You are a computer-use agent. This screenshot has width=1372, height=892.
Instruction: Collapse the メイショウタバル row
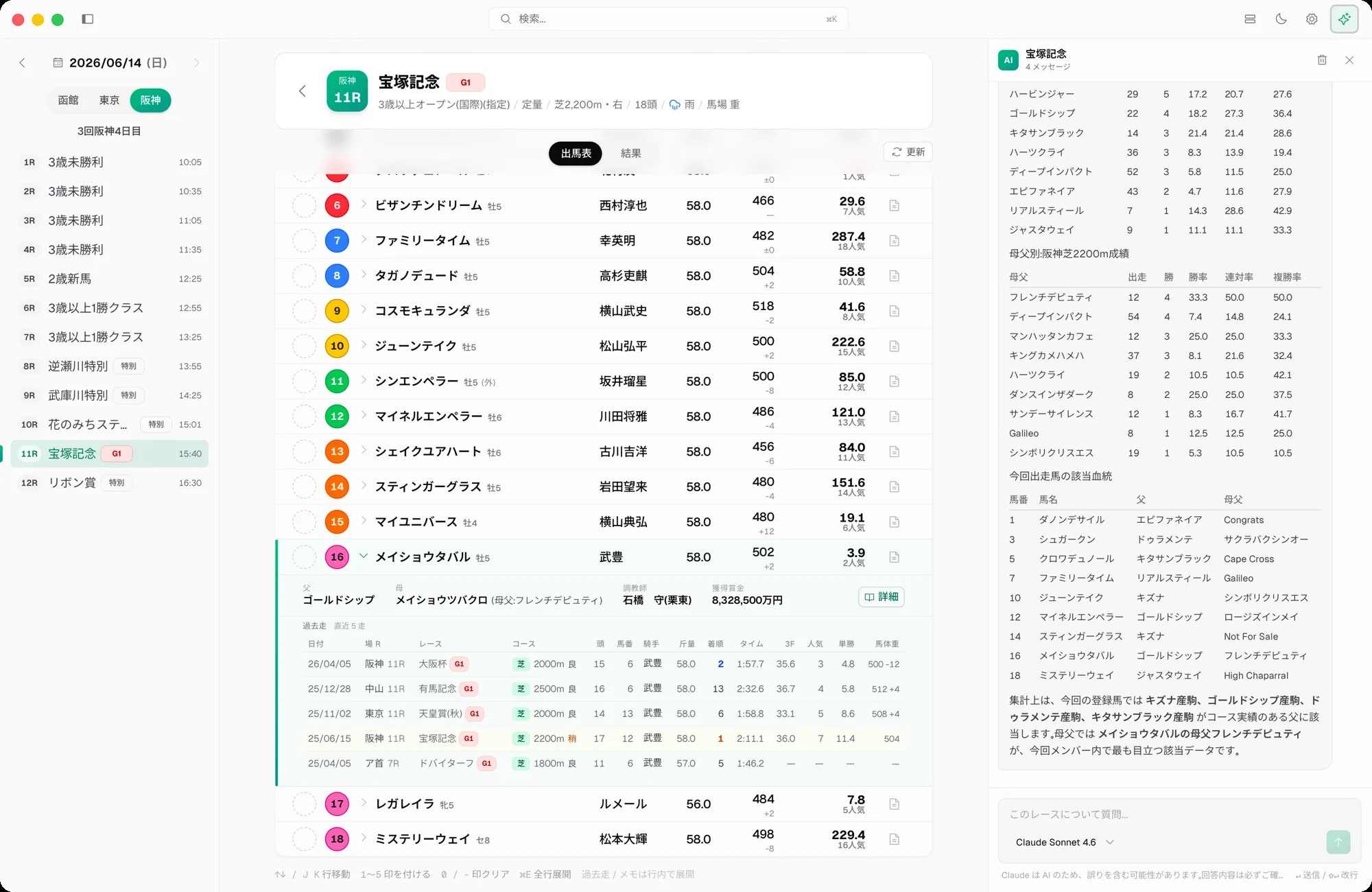point(364,556)
